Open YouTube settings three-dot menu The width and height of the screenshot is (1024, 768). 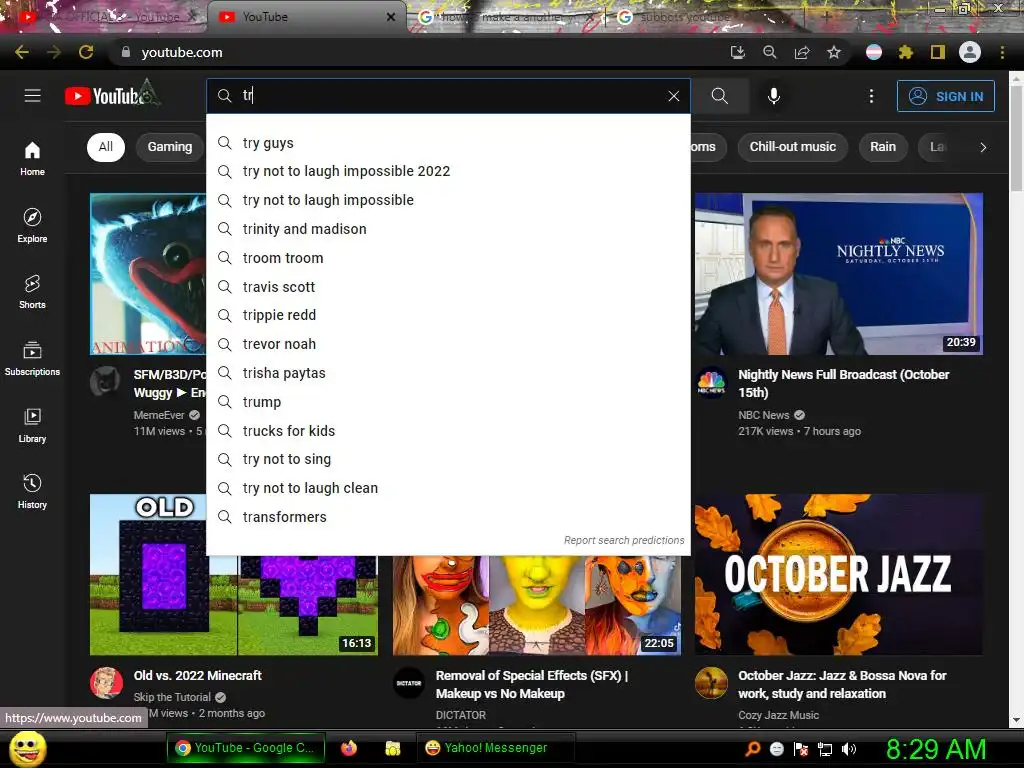pos(871,96)
